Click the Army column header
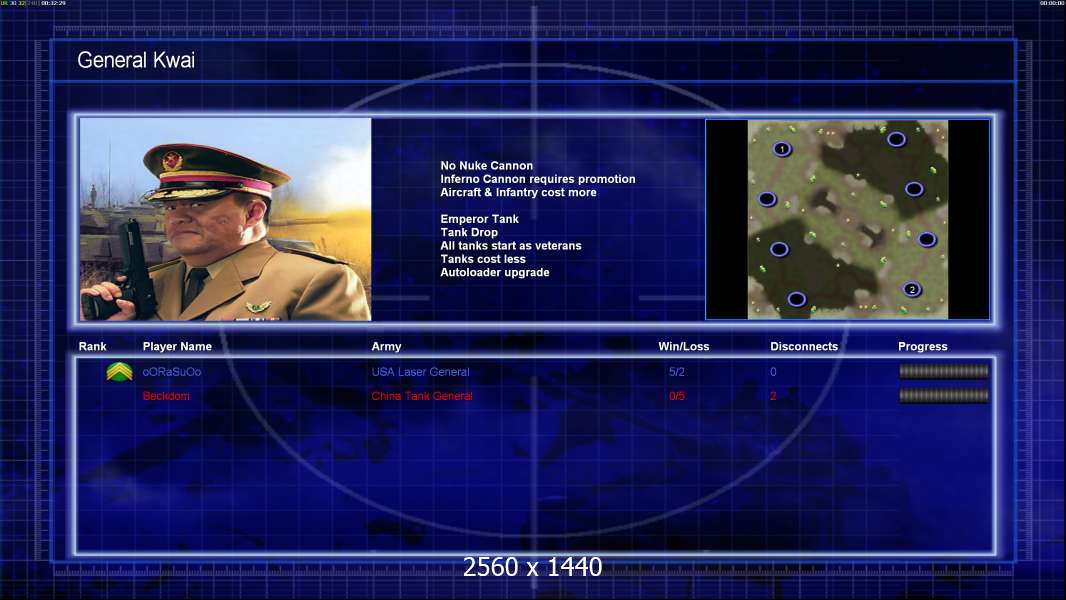 386,347
